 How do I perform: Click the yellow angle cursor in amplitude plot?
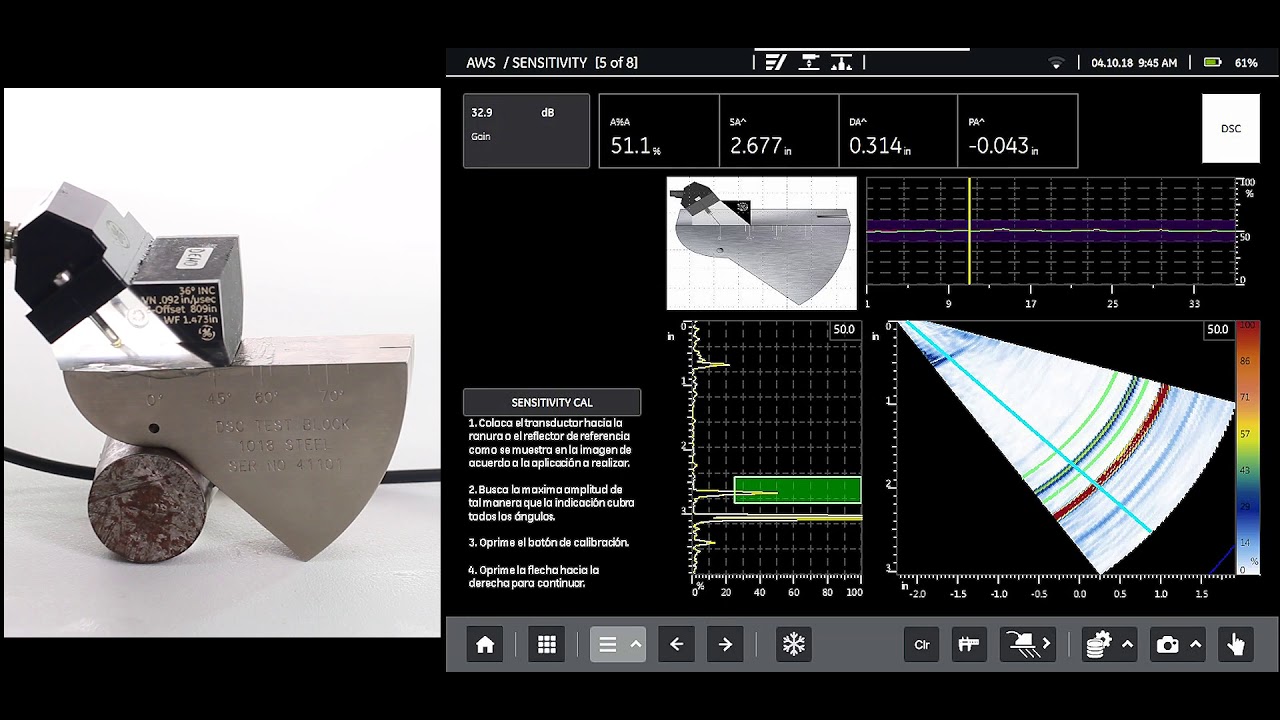(x=969, y=231)
